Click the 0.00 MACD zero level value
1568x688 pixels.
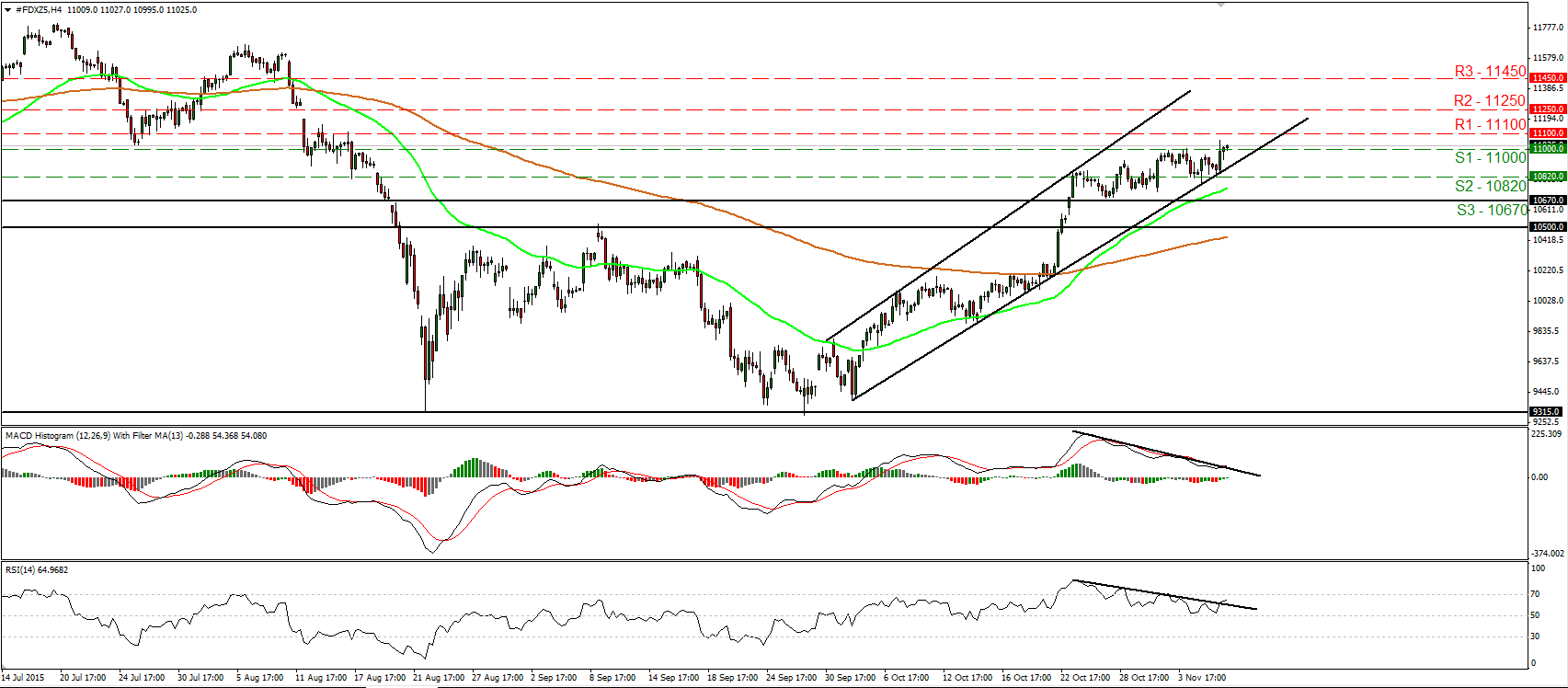click(x=1539, y=476)
